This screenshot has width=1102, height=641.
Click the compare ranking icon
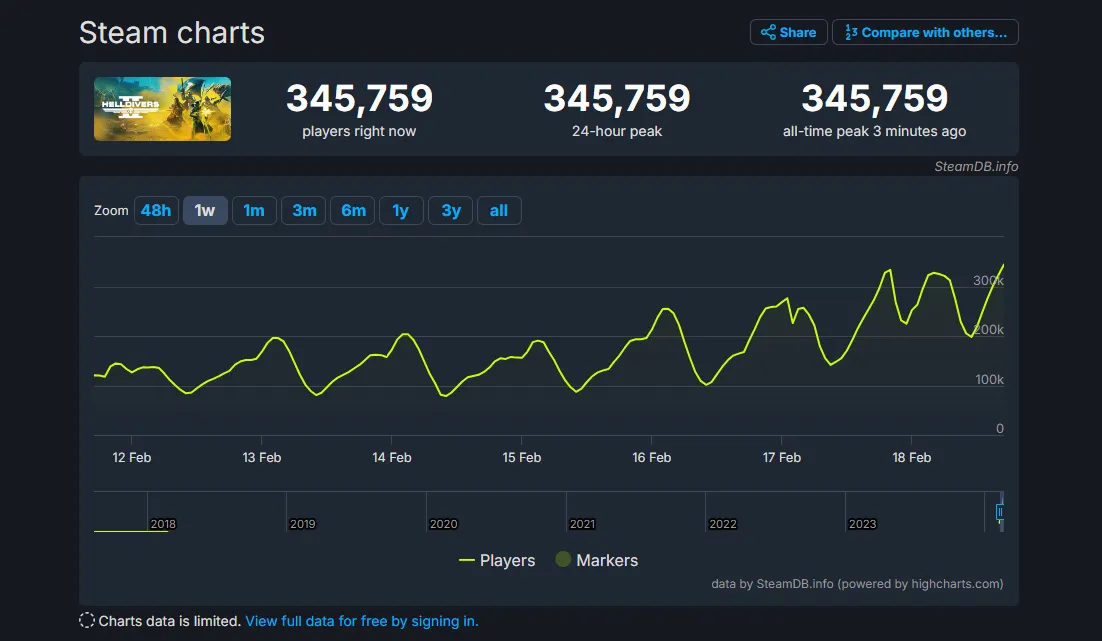click(x=850, y=32)
